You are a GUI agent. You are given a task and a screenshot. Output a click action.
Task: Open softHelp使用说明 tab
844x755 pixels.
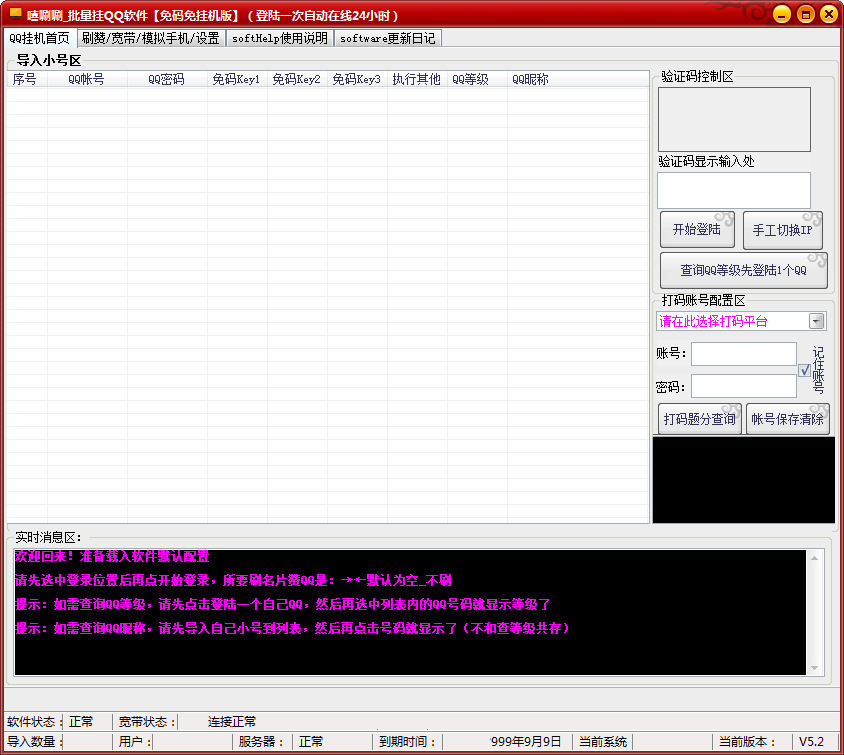tap(279, 38)
